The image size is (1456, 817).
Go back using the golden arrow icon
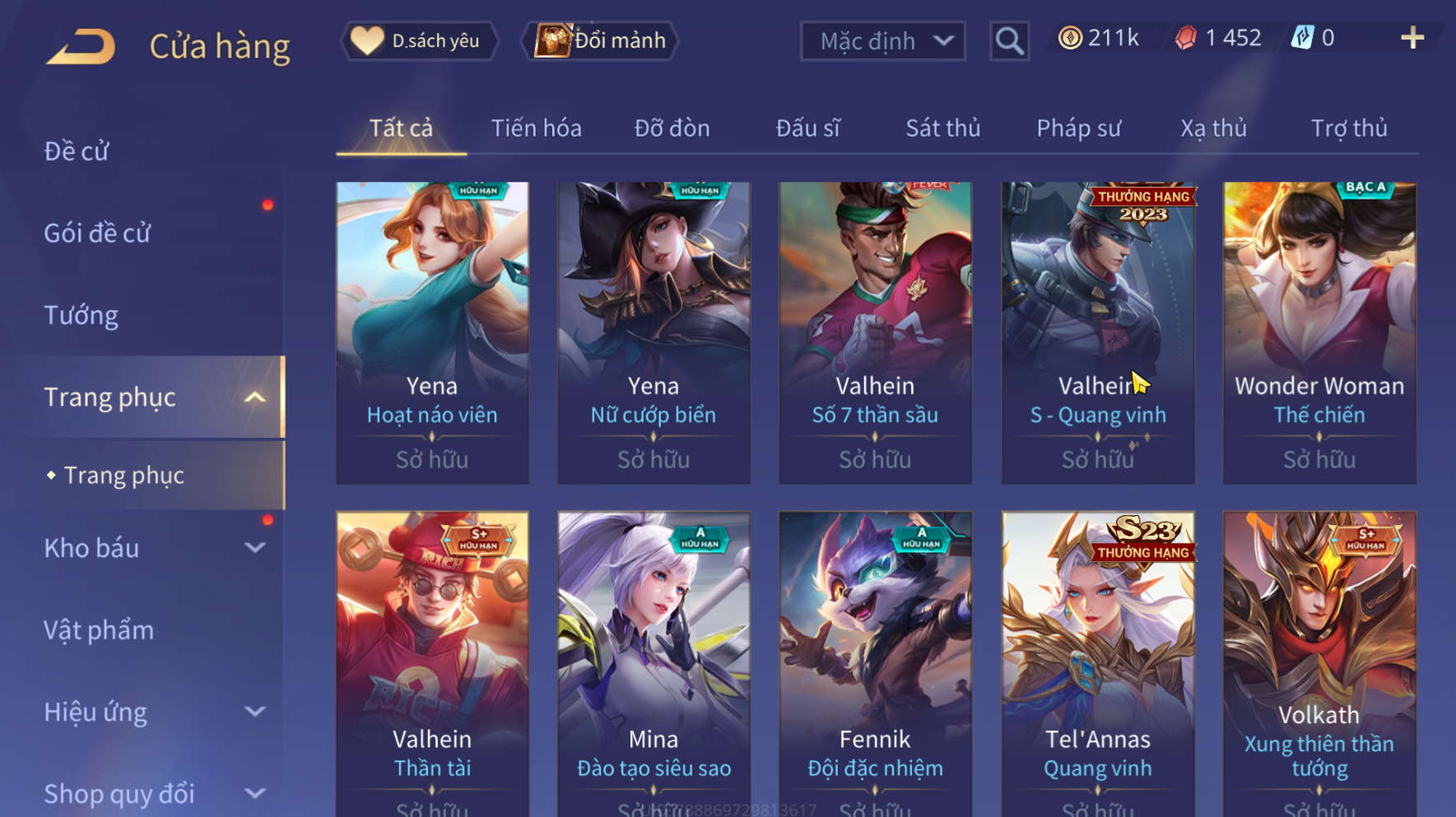tap(81, 46)
